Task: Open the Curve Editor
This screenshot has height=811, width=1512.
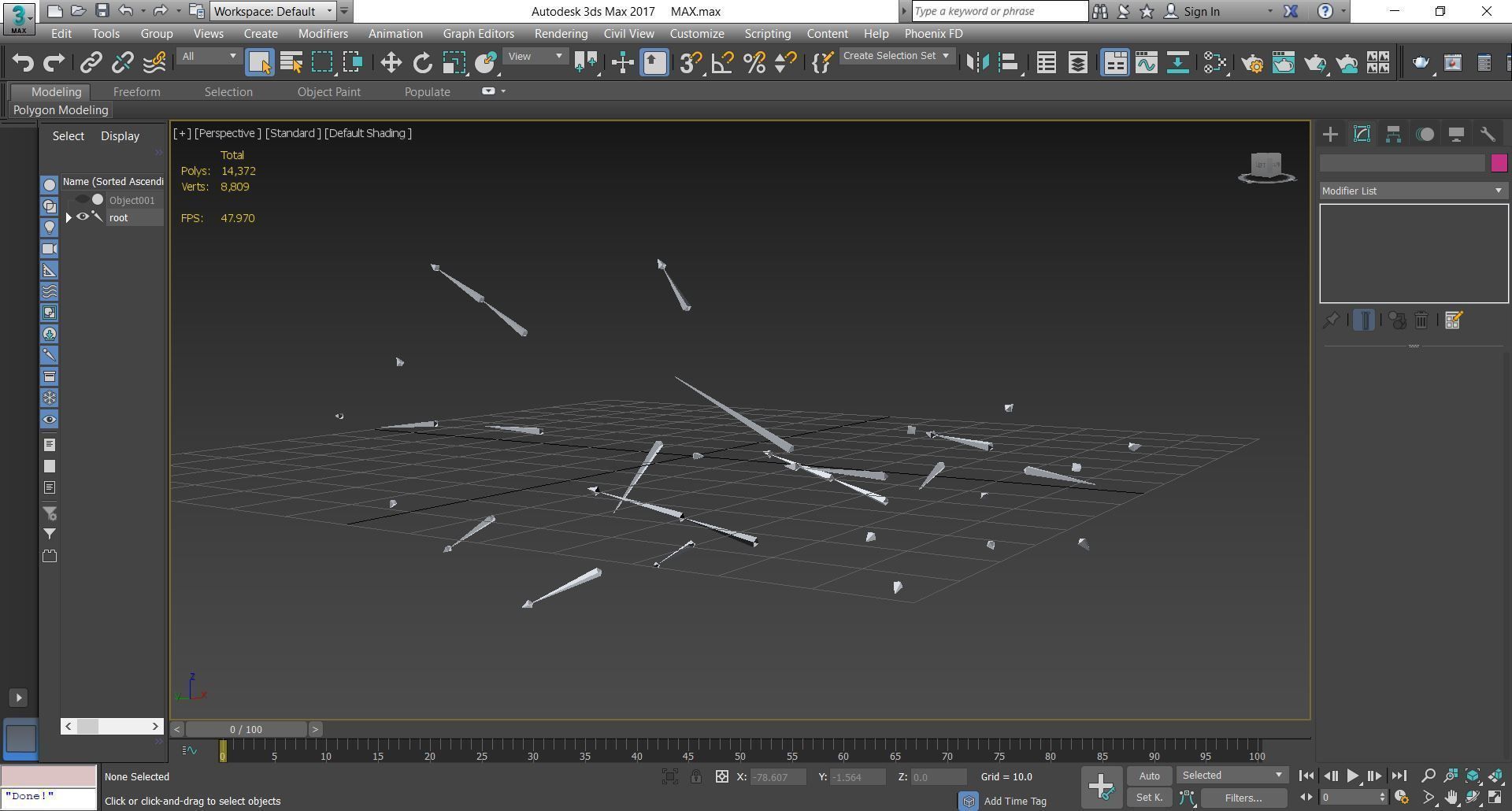Action: 1147,62
